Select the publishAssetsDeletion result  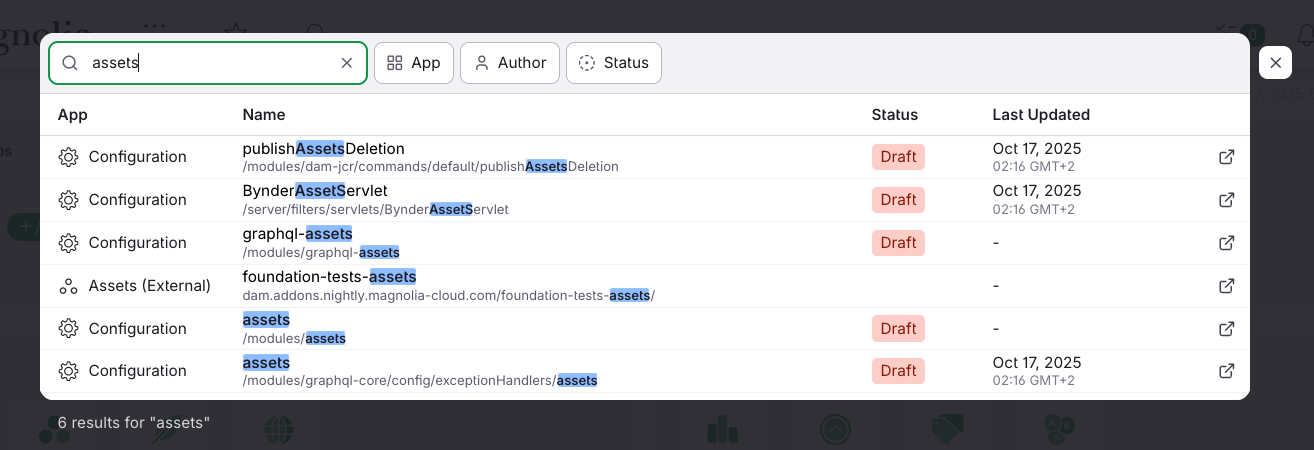[323, 149]
